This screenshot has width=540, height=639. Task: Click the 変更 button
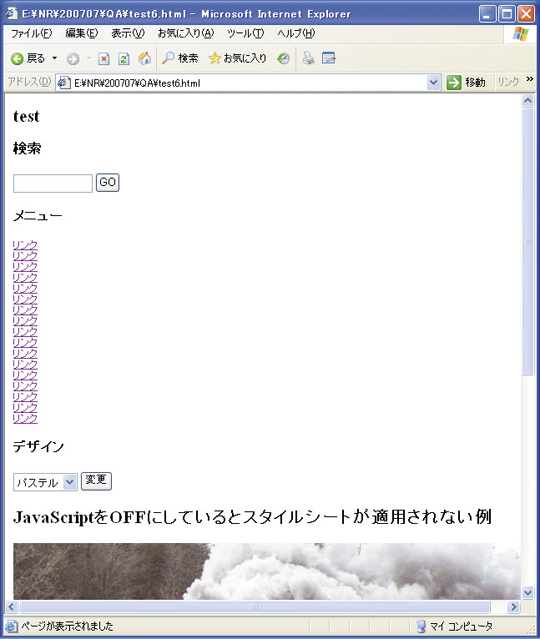[x=96, y=481]
